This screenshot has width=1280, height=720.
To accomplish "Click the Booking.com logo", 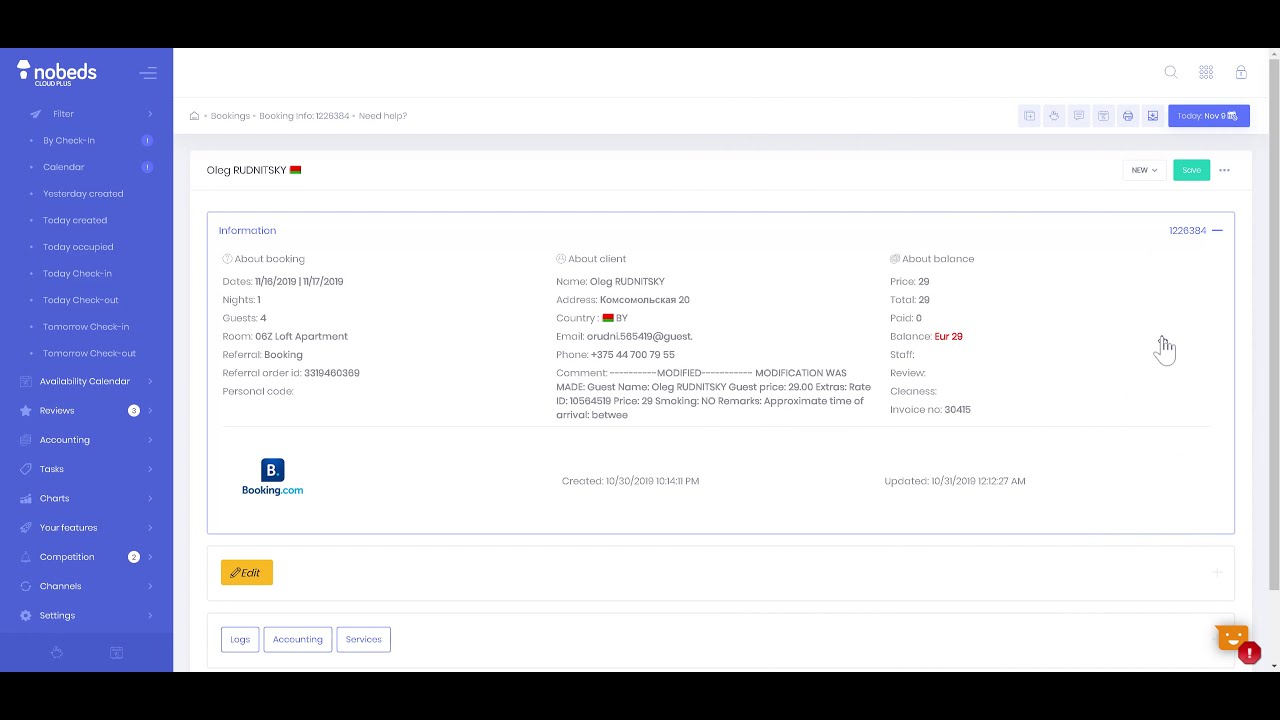I will pyautogui.click(x=272, y=478).
